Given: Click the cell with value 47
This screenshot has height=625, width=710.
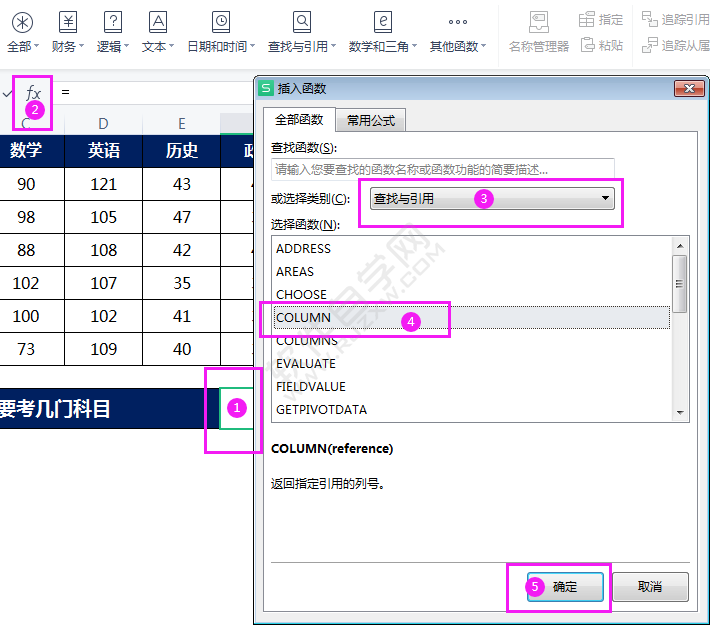Looking at the screenshot, I should click(x=181, y=217).
